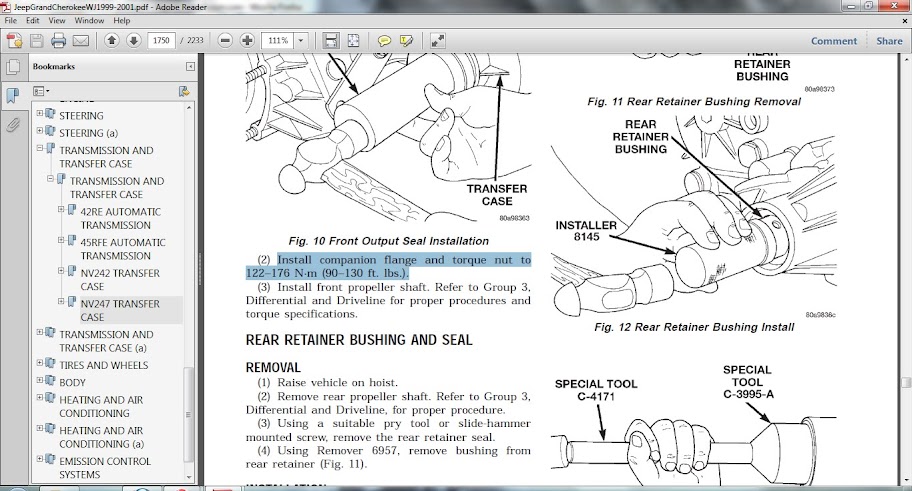Viewport: 912px width, 491px height.
Task: Open the File menu
Action: [10, 20]
